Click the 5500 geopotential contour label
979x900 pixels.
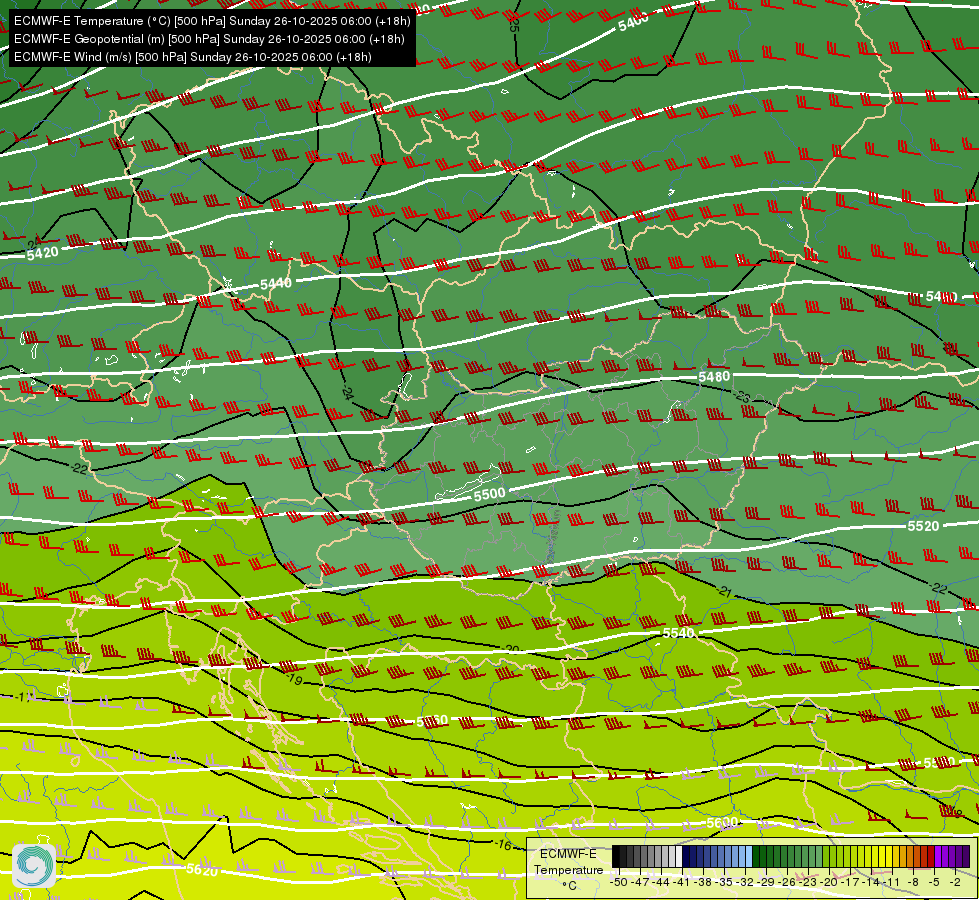click(489, 494)
